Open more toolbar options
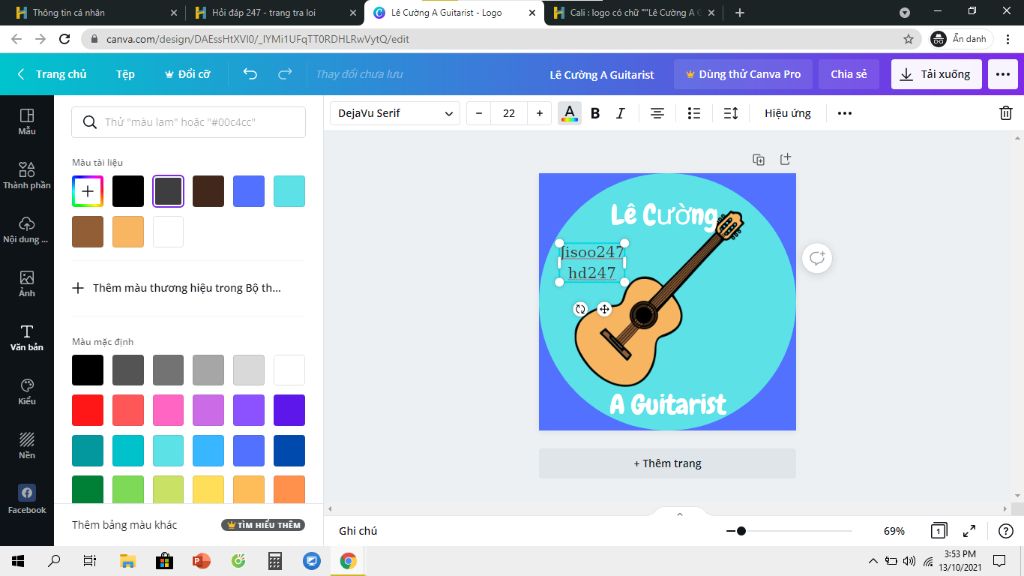The height and width of the screenshot is (576, 1024). (844, 113)
